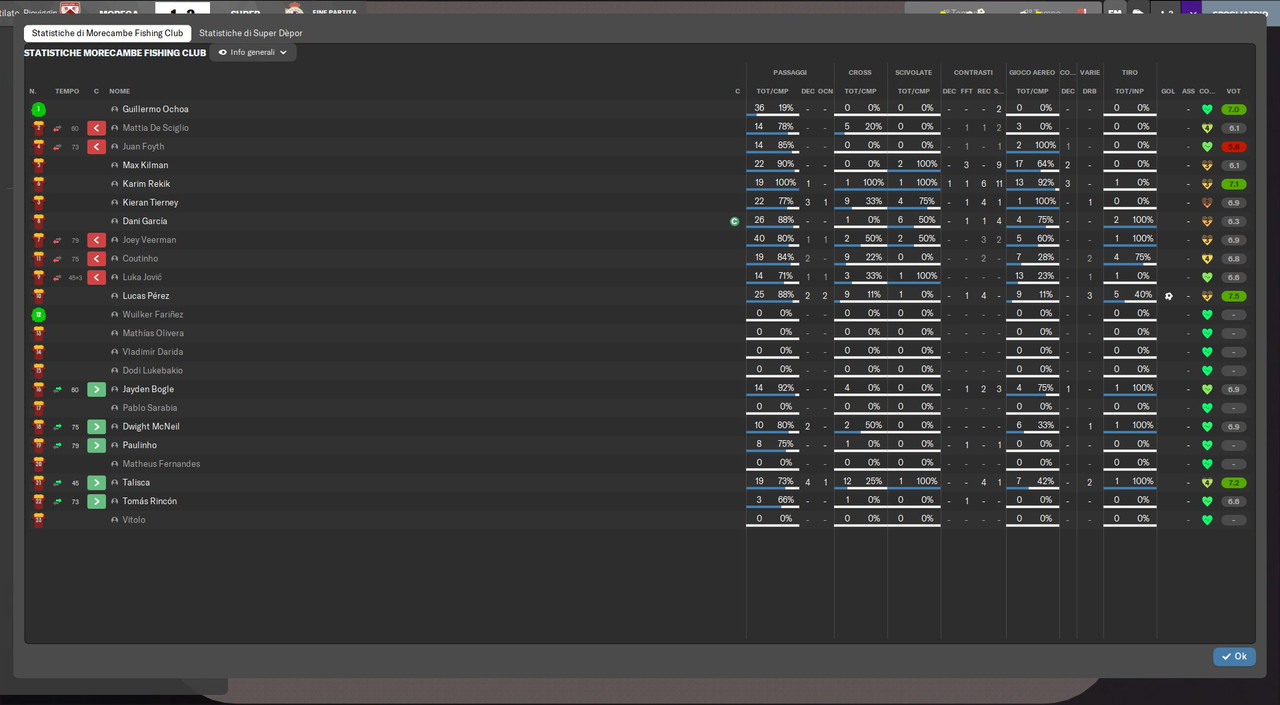Viewport: 1280px width, 705px height.
Task: Click the captain badge next to Dani García
Action: click(735, 221)
